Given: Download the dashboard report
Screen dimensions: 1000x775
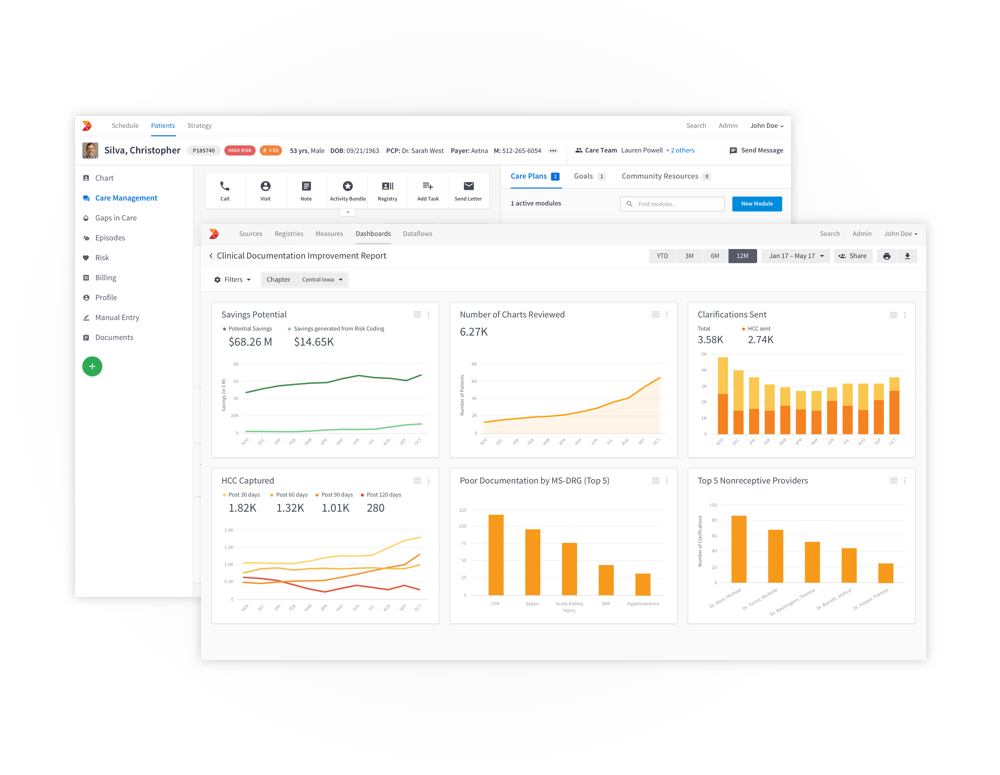Looking at the screenshot, I should pos(908,256).
